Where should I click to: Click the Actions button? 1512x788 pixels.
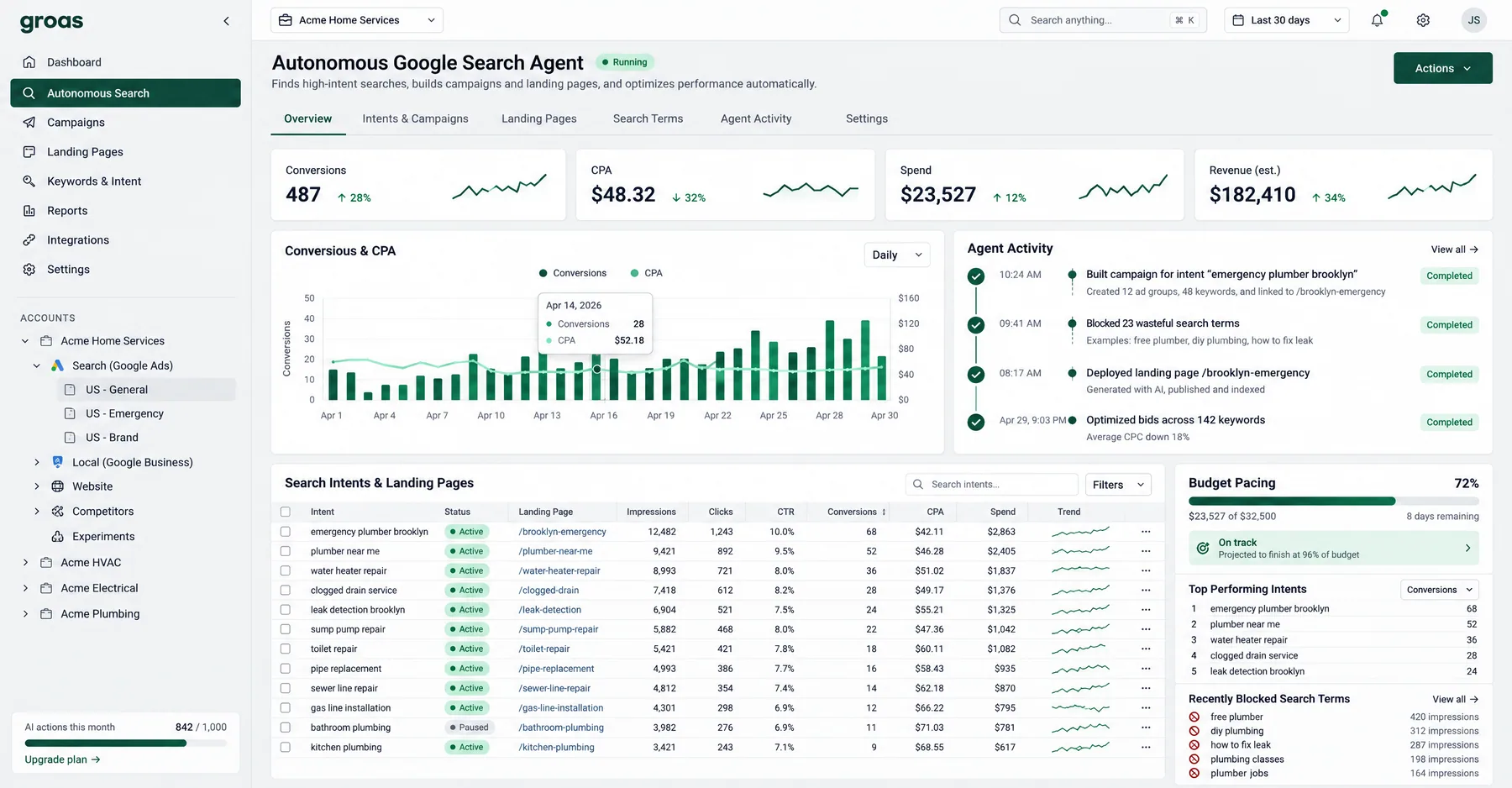(x=1443, y=68)
